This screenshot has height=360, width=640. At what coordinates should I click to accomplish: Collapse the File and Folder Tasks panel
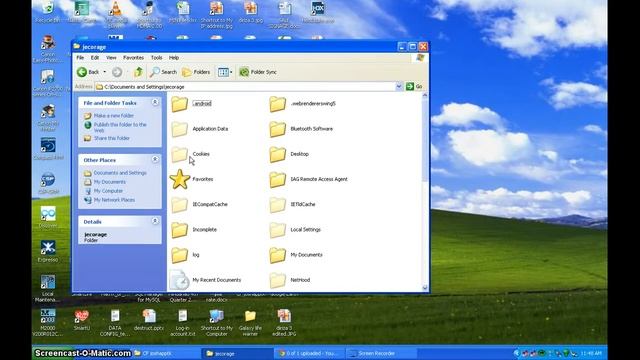(155, 102)
